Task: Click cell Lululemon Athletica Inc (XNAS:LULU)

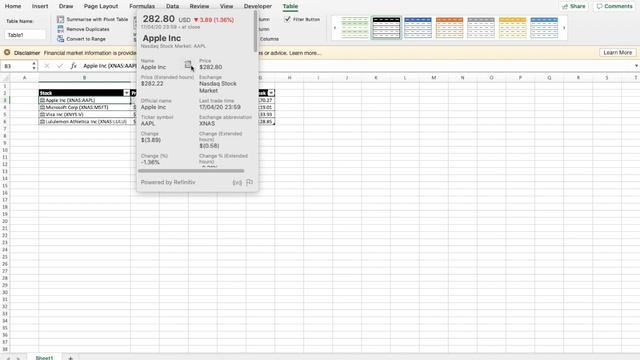Action: point(85,122)
